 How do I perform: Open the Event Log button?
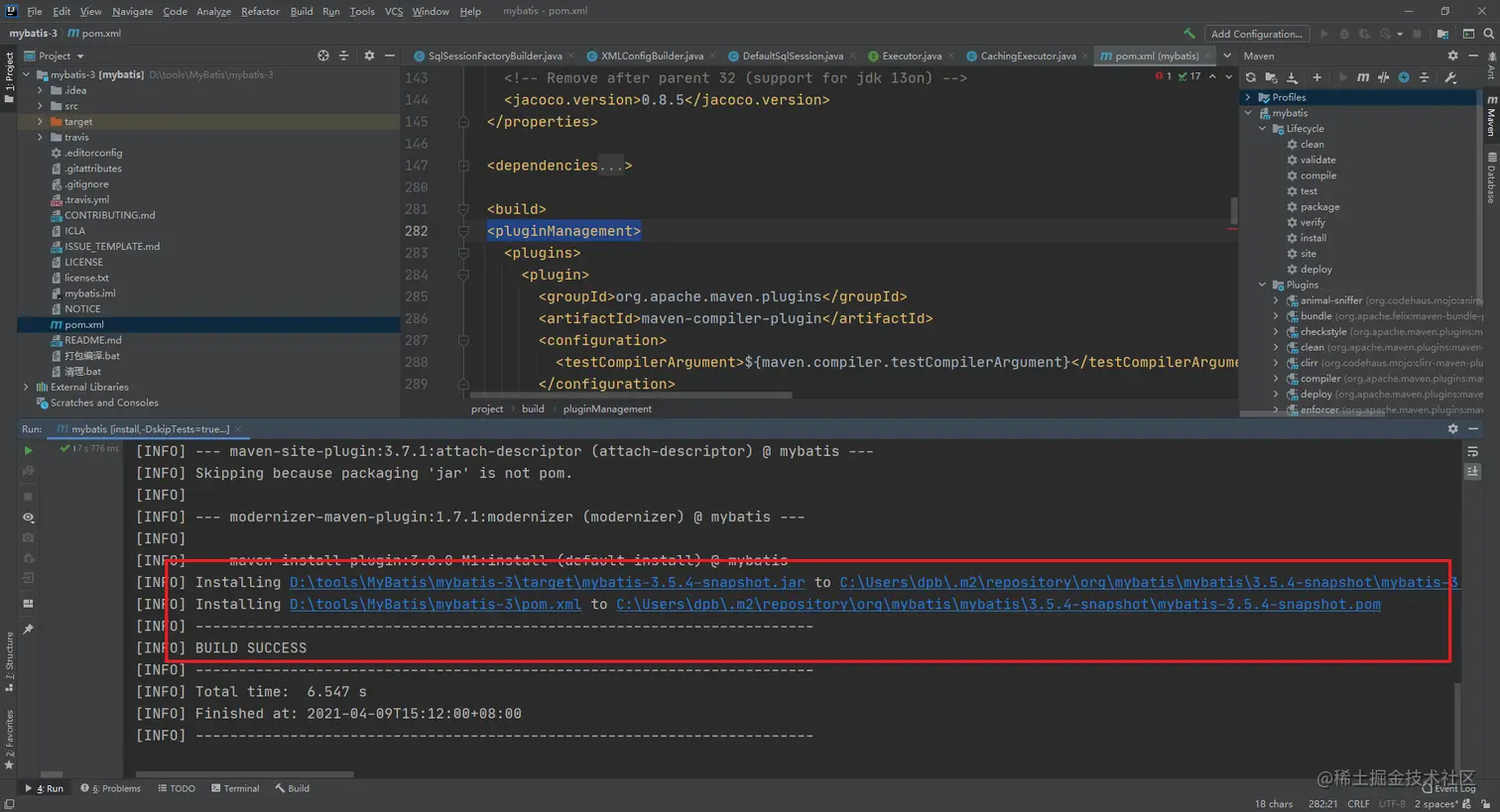coord(1449,788)
